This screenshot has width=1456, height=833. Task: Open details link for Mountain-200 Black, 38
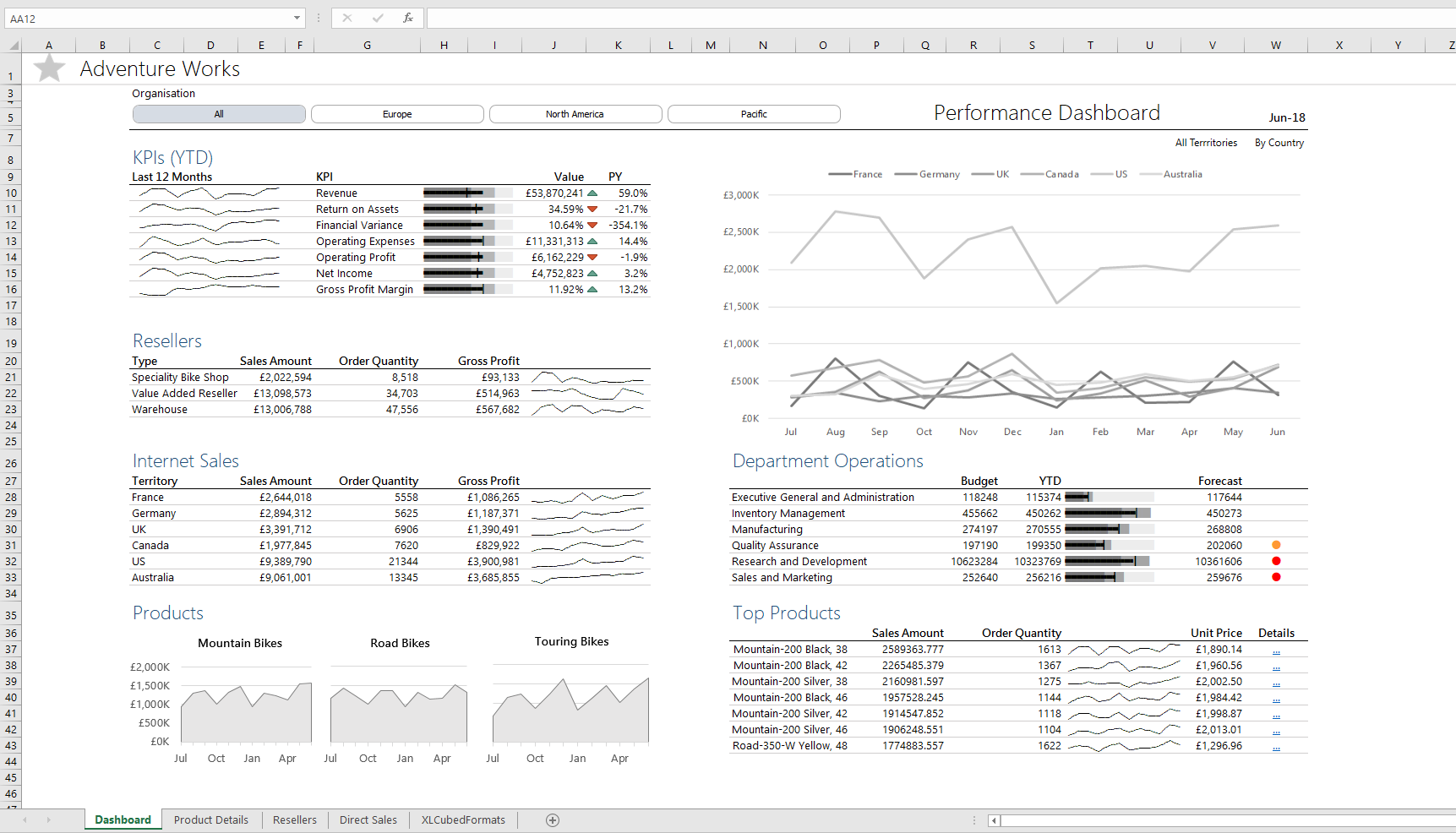1276,651
